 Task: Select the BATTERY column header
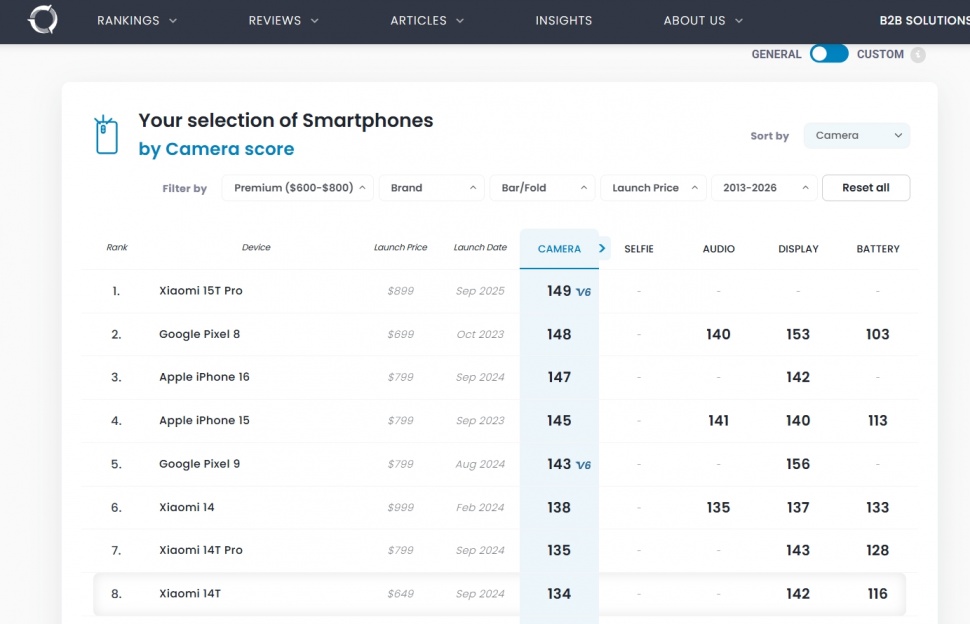click(877, 249)
